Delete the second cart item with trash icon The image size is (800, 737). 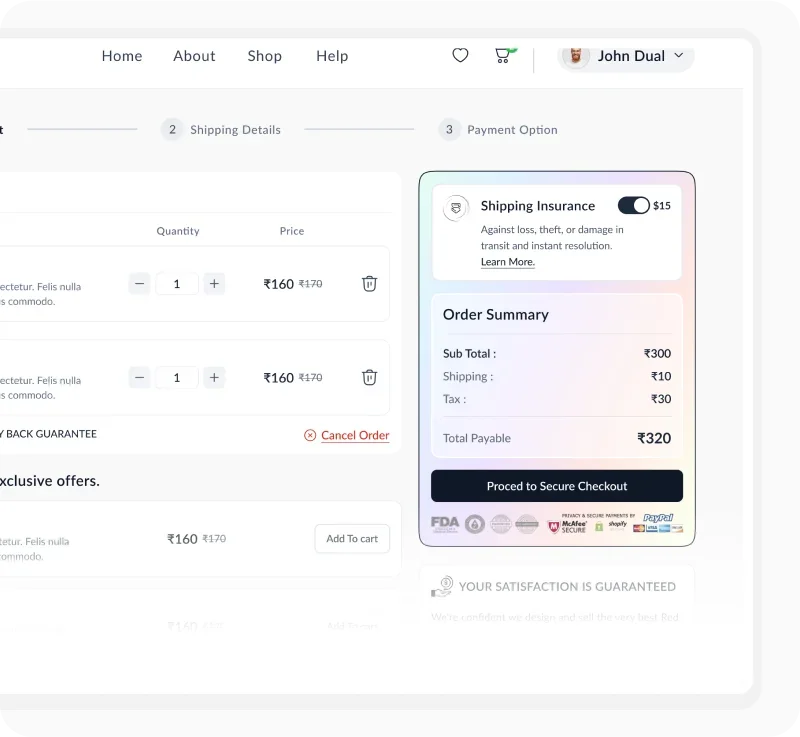[x=369, y=377]
